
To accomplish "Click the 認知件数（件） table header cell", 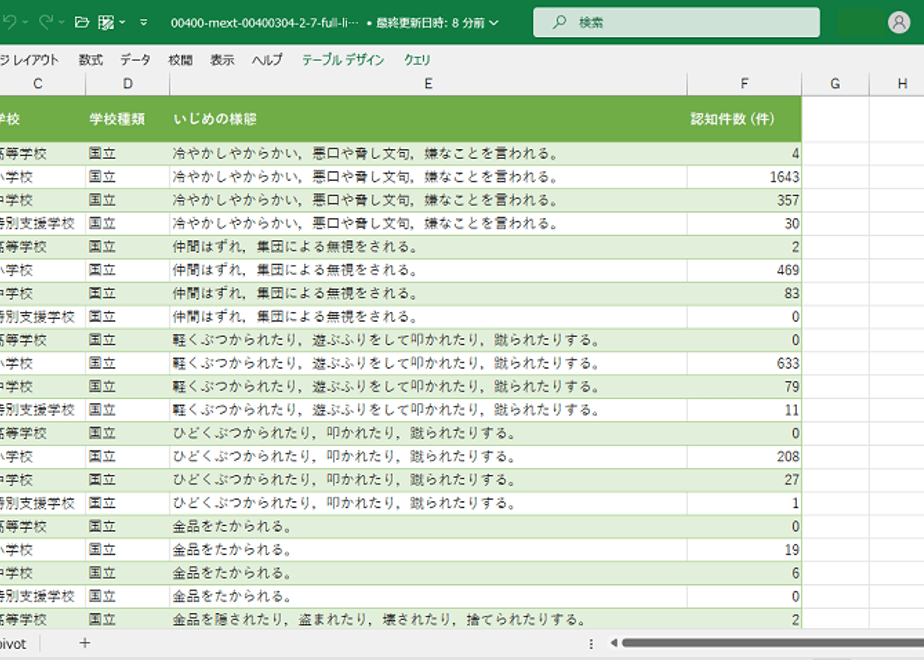I will 744,119.
